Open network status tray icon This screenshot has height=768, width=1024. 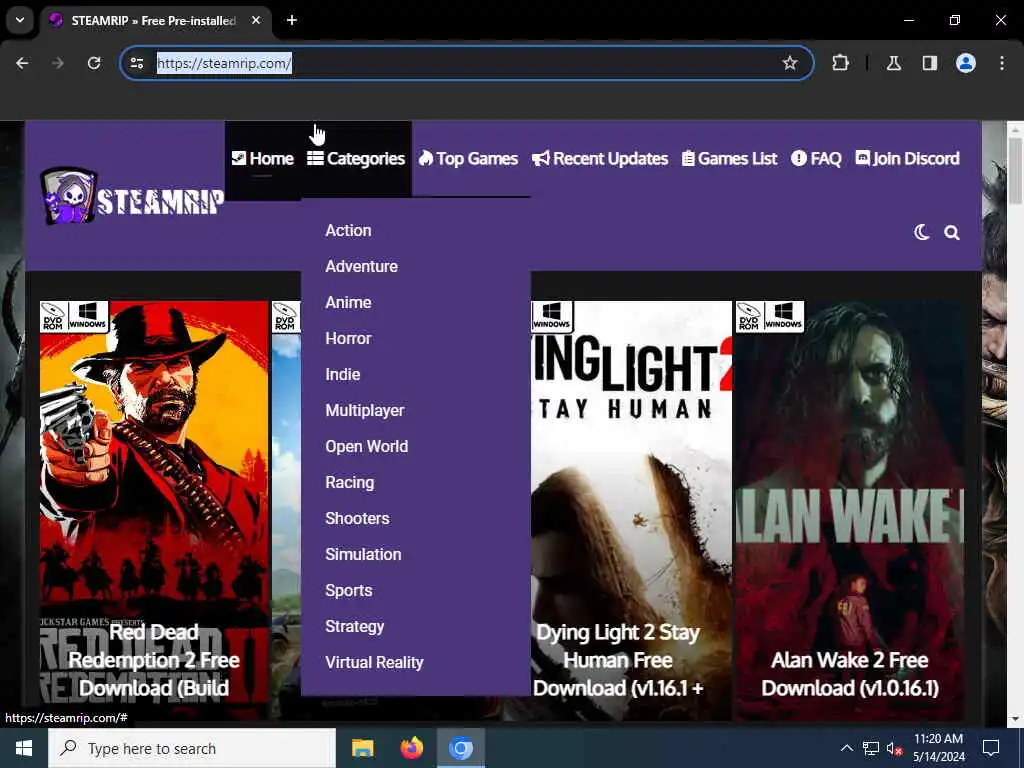pyautogui.click(x=871, y=748)
